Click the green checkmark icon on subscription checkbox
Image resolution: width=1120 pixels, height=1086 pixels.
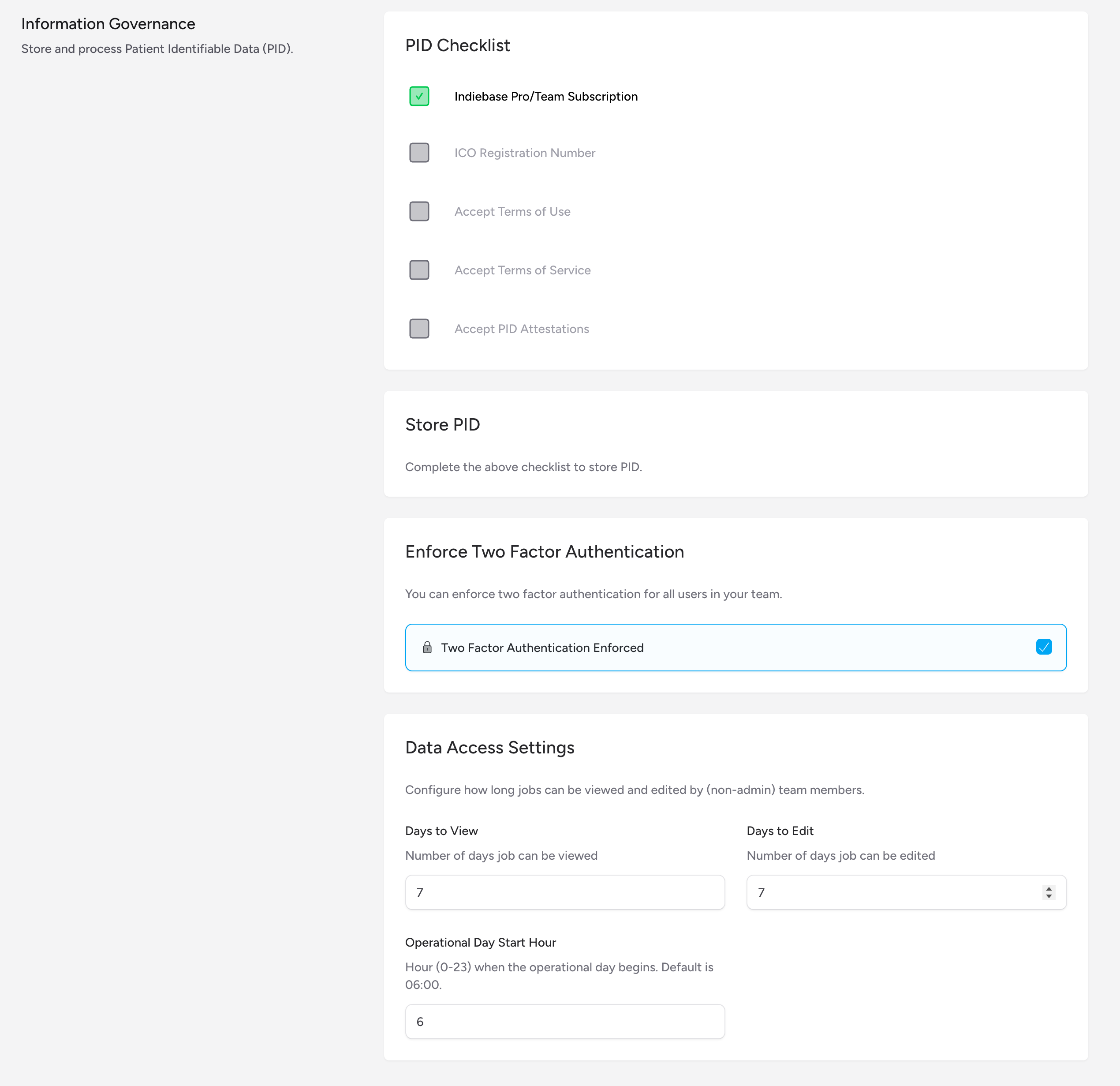[419, 96]
